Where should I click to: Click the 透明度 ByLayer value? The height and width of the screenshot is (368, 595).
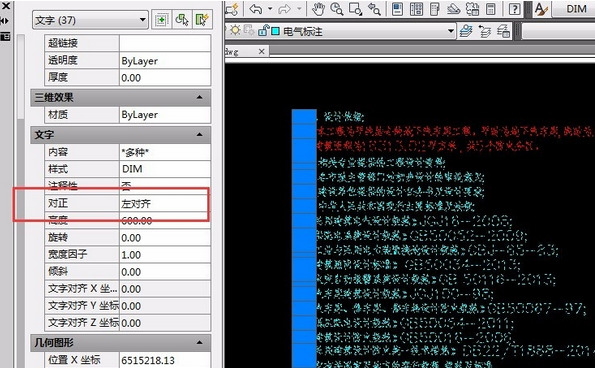(x=165, y=61)
